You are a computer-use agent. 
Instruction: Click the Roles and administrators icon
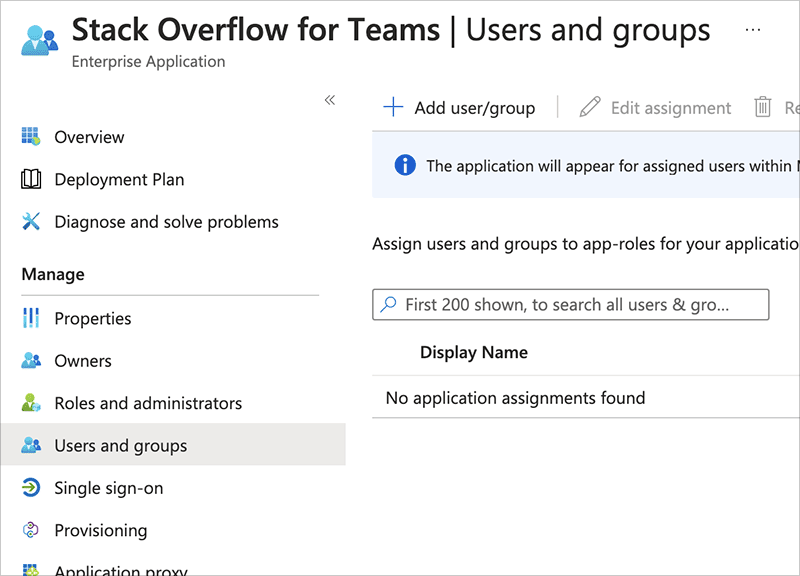point(31,404)
